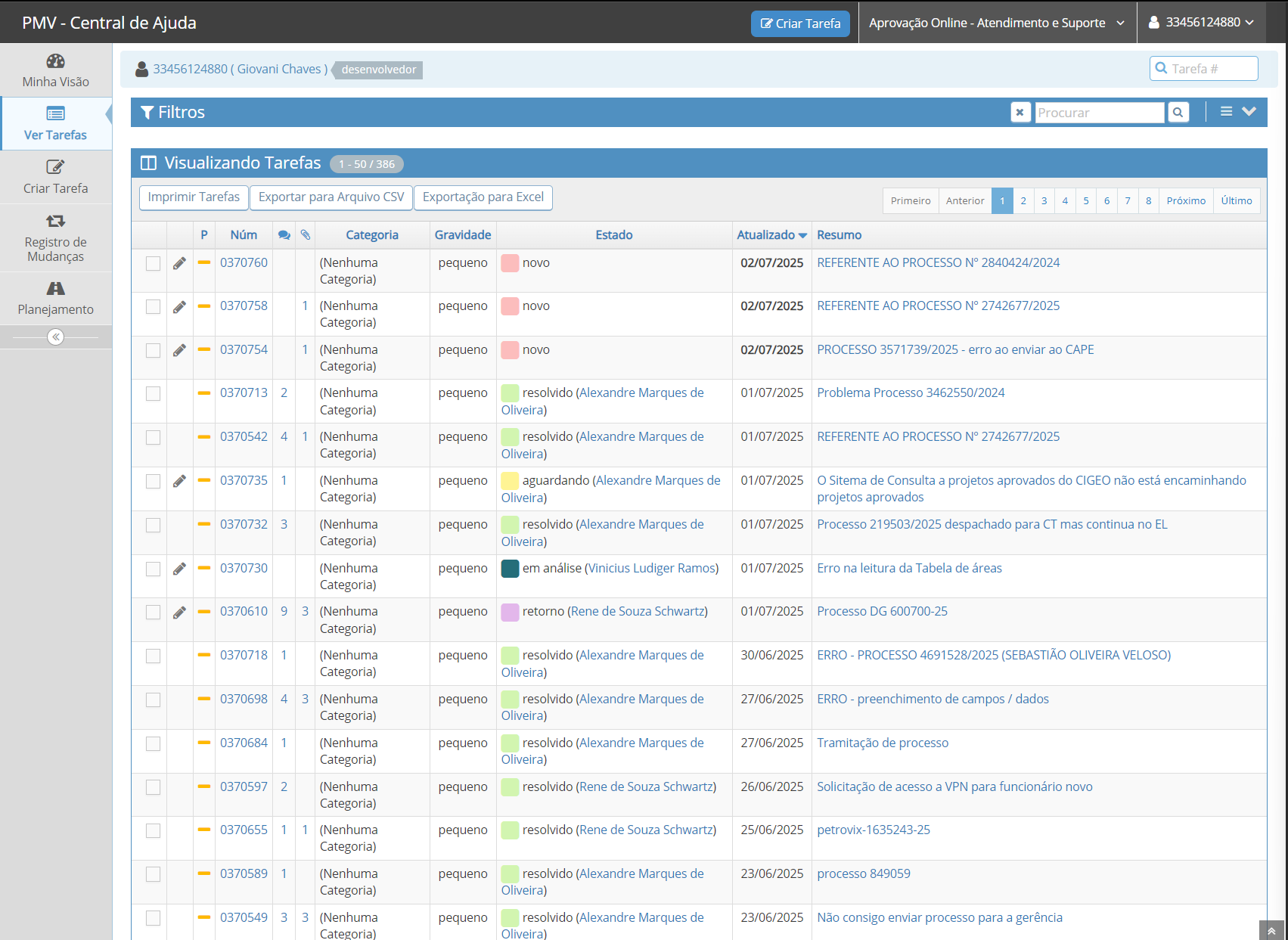Focus the Tarefa # search field
The image size is (1288, 940).
(1204, 69)
